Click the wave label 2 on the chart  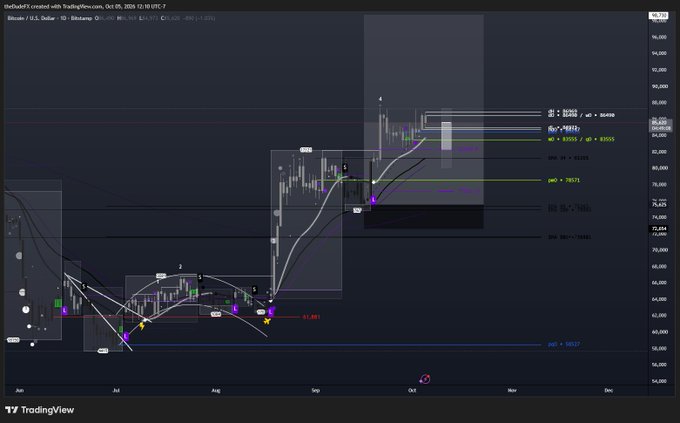point(180,267)
